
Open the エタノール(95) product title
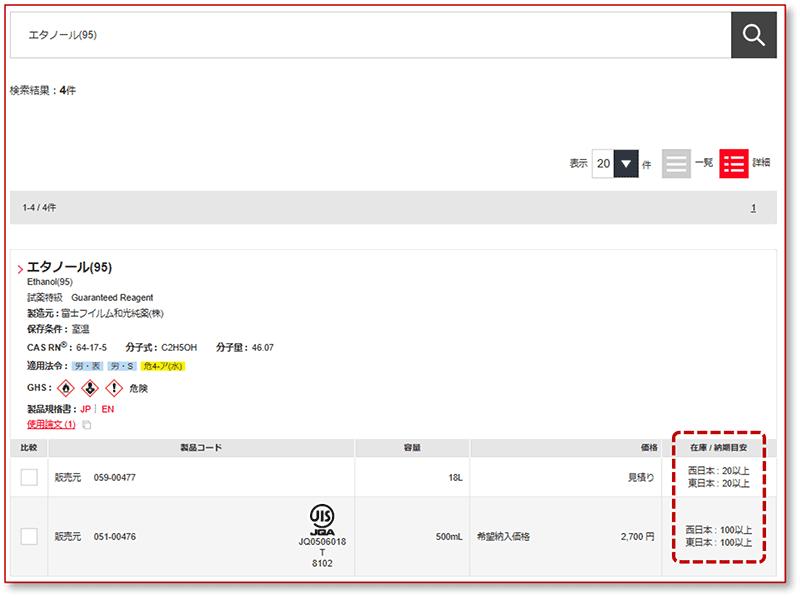pyautogui.click(x=69, y=267)
